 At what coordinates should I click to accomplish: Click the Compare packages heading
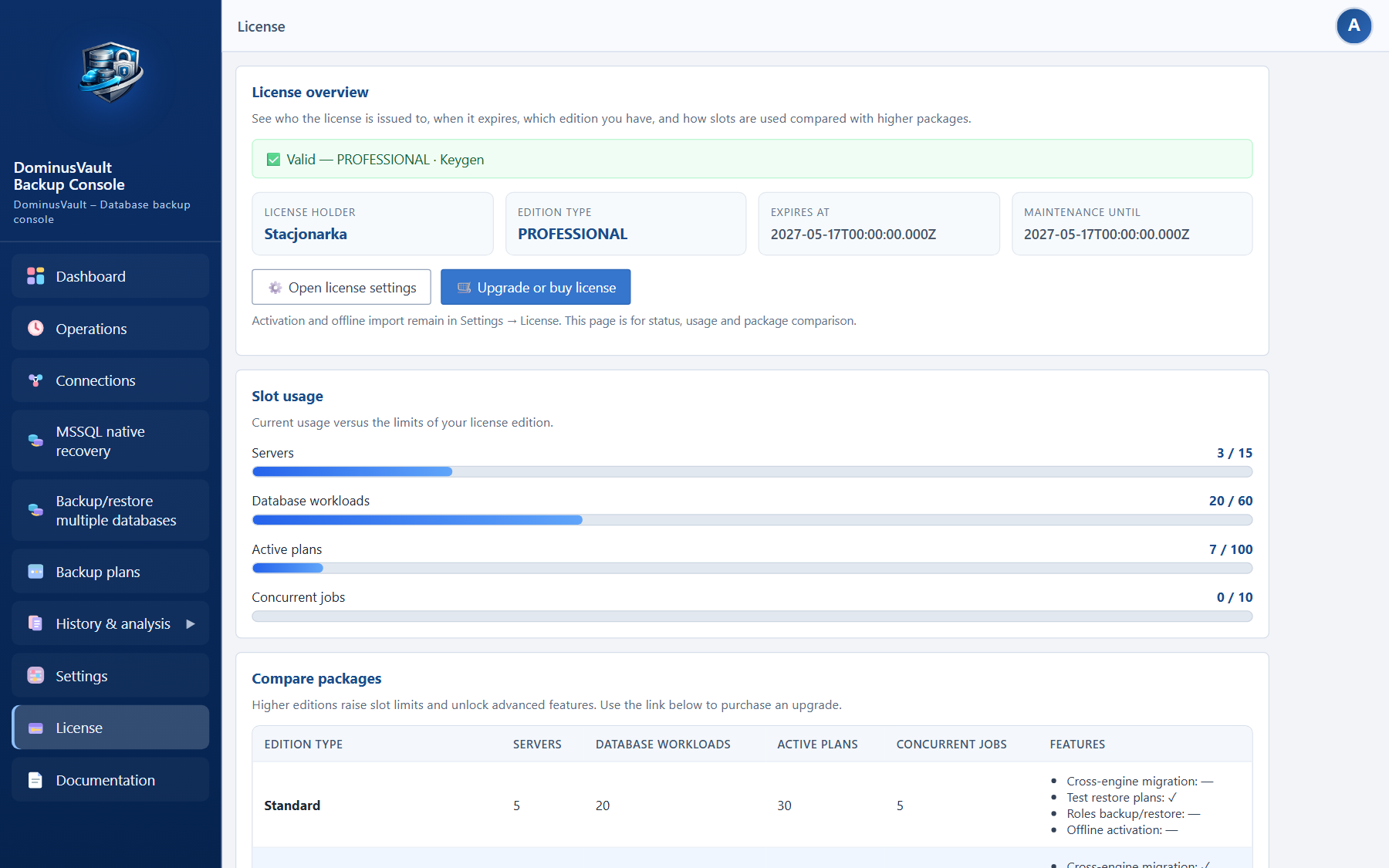[x=316, y=678]
